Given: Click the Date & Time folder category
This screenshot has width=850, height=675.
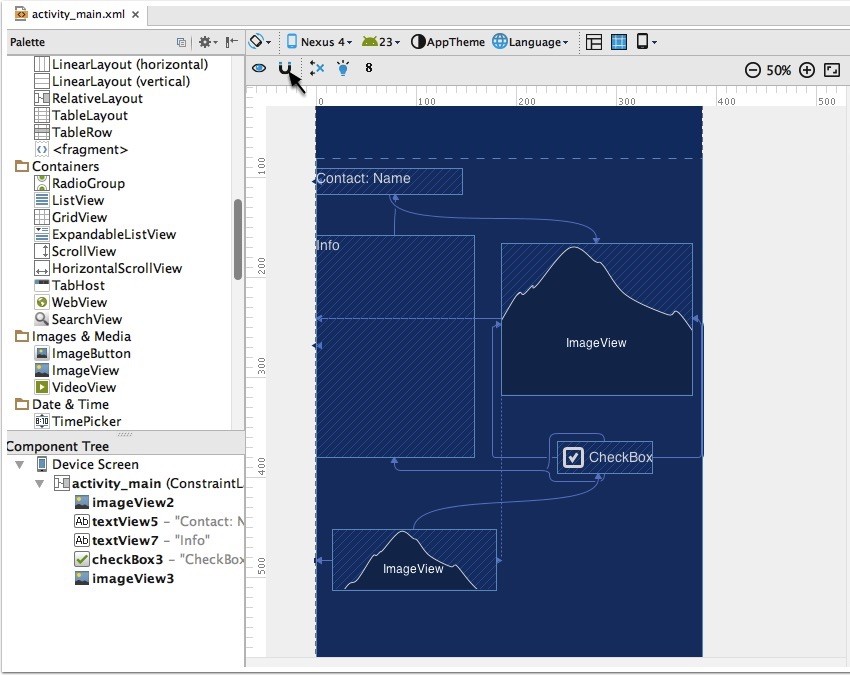Looking at the screenshot, I should [62, 404].
